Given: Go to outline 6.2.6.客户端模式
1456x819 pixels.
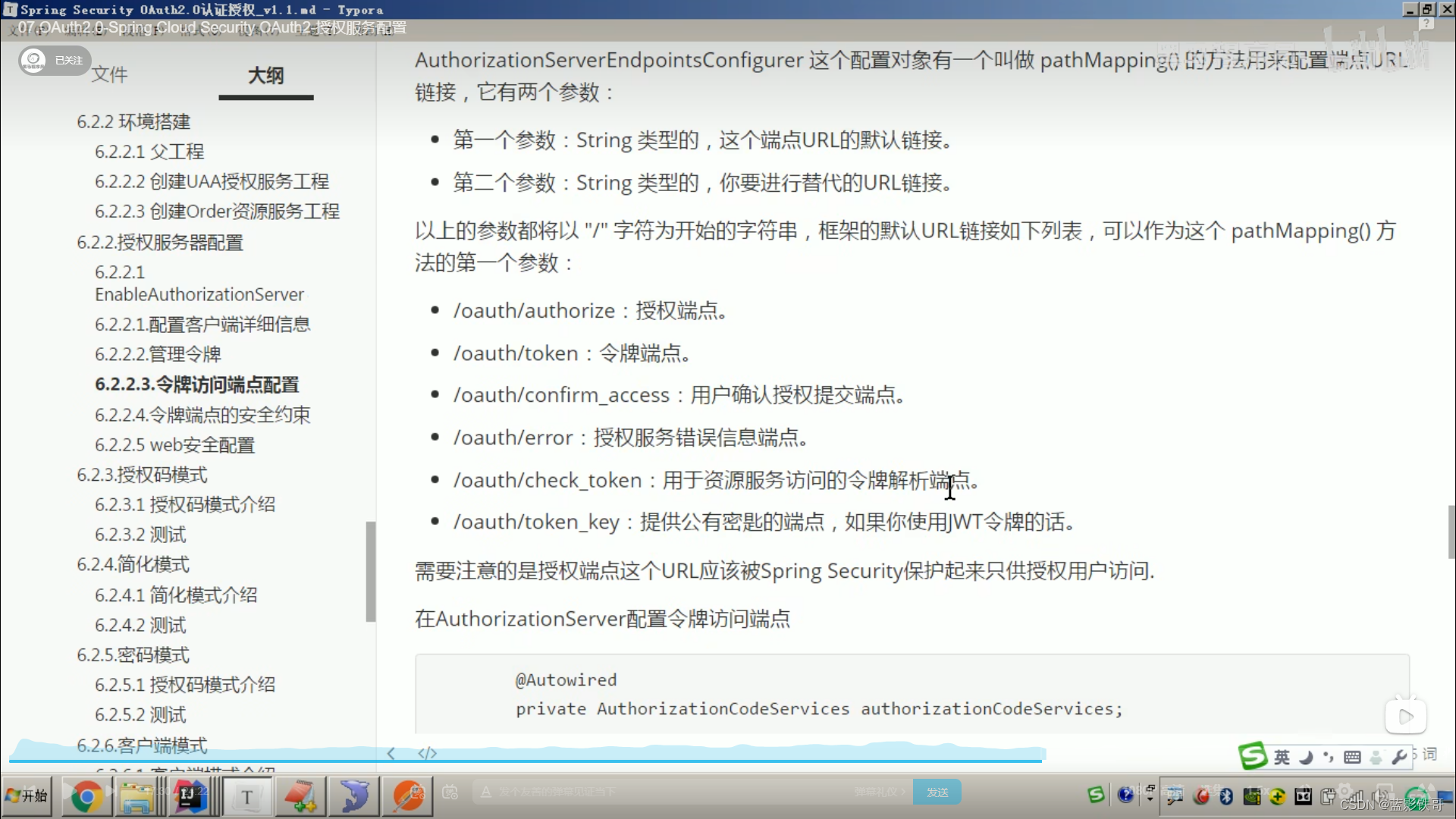Looking at the screenshot, I should coord(142,745).
